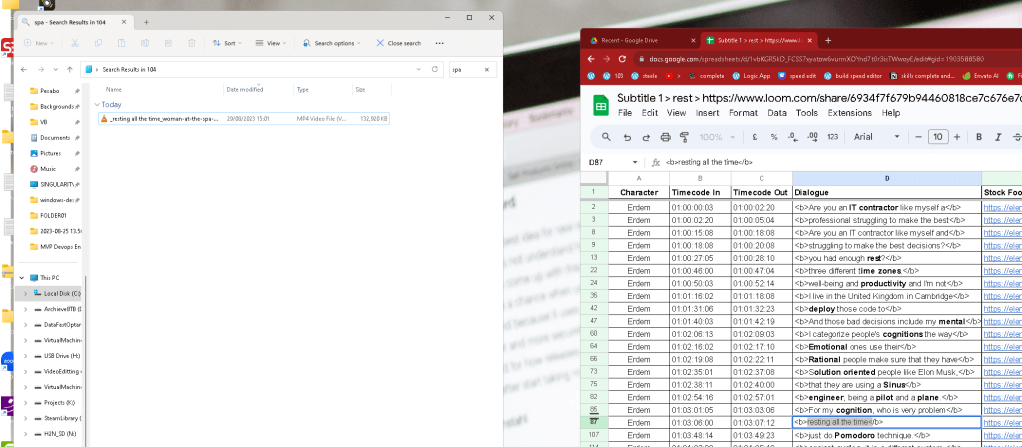This screenshot has height=447, width=1022.
Task: Click the Paste icon in File Explorer
Action: [x=121, y=43]
